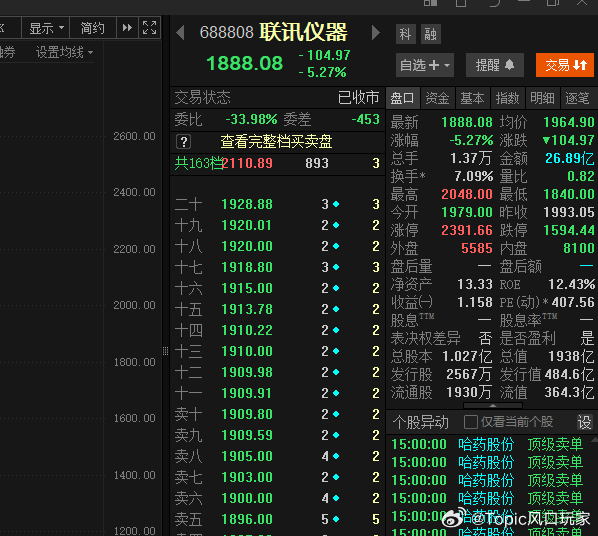Open 自选+ dropdown menu
Image resolution: width=598 pixels, height=536 pixels.
tap(425, 65)
